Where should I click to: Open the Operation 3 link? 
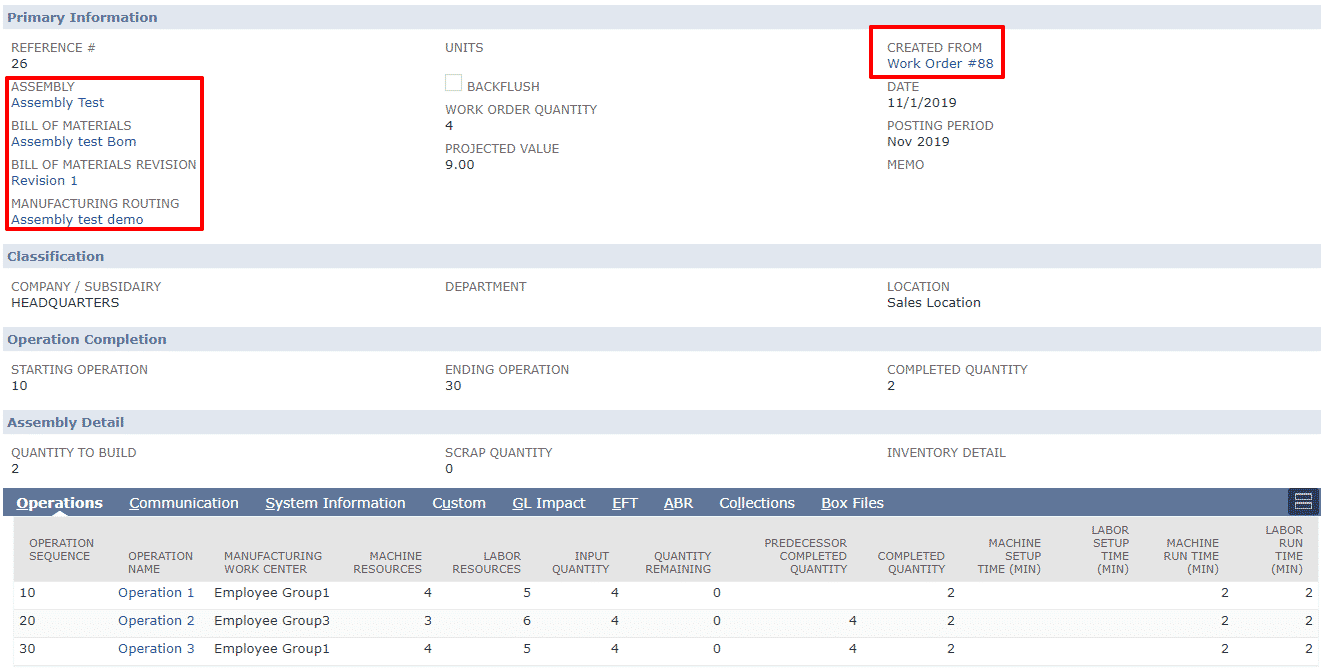(156, 649)
